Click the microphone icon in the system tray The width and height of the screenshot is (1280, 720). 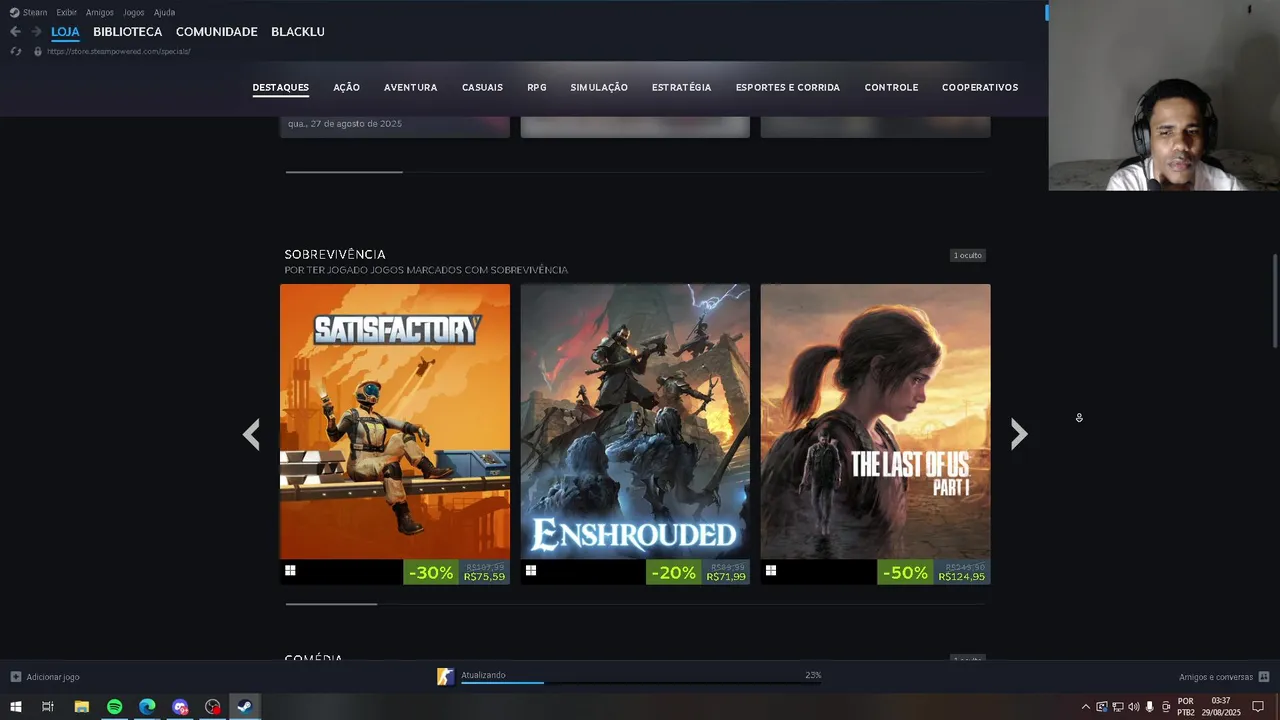[x=1150, y=707]
